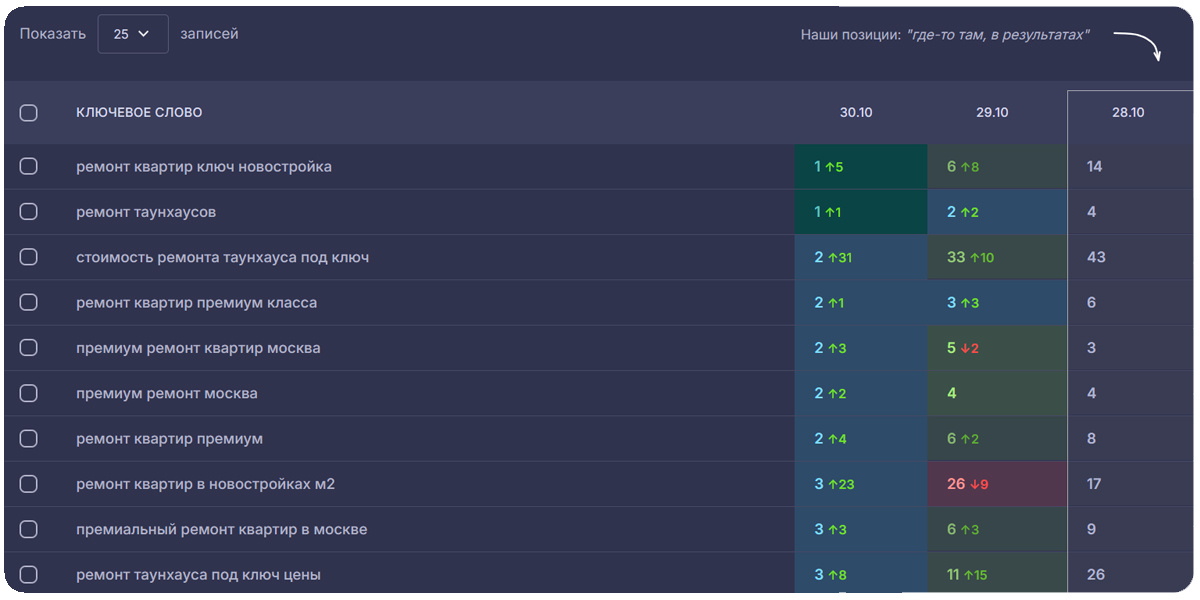Click 29.10 position '5 ↓2' cell
This screenshot has height=600, width=1200.
click(997, 348)
